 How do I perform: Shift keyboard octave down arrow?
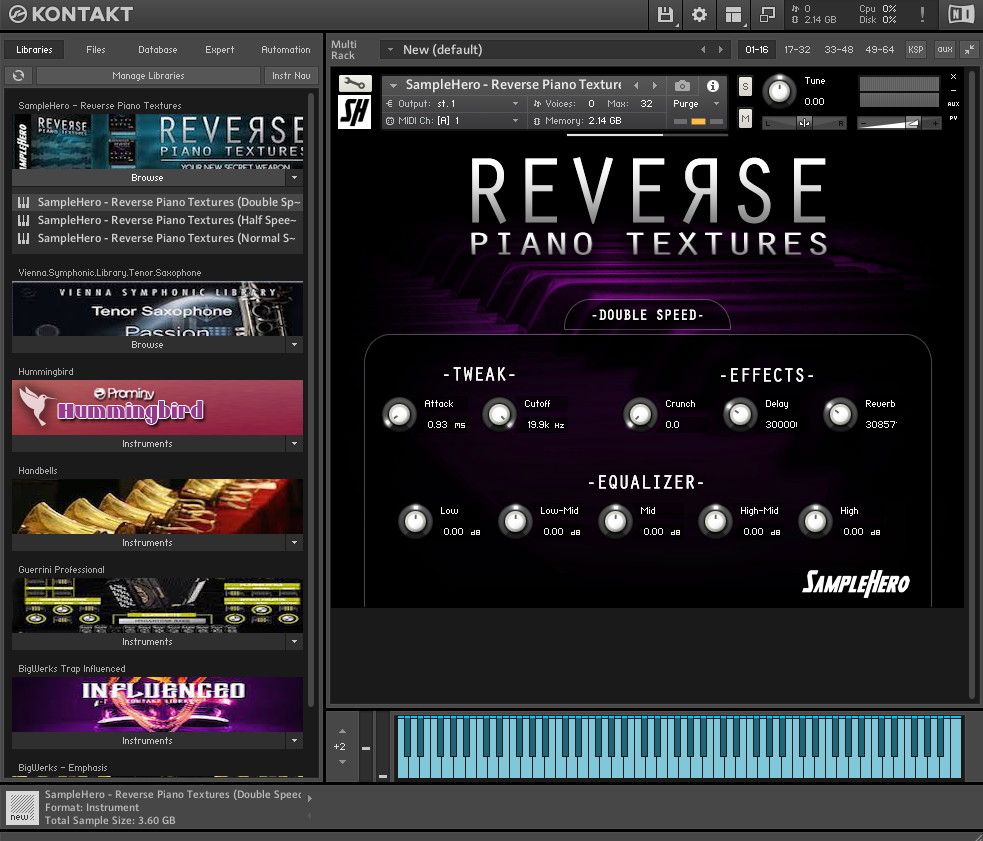click(342, 762)
